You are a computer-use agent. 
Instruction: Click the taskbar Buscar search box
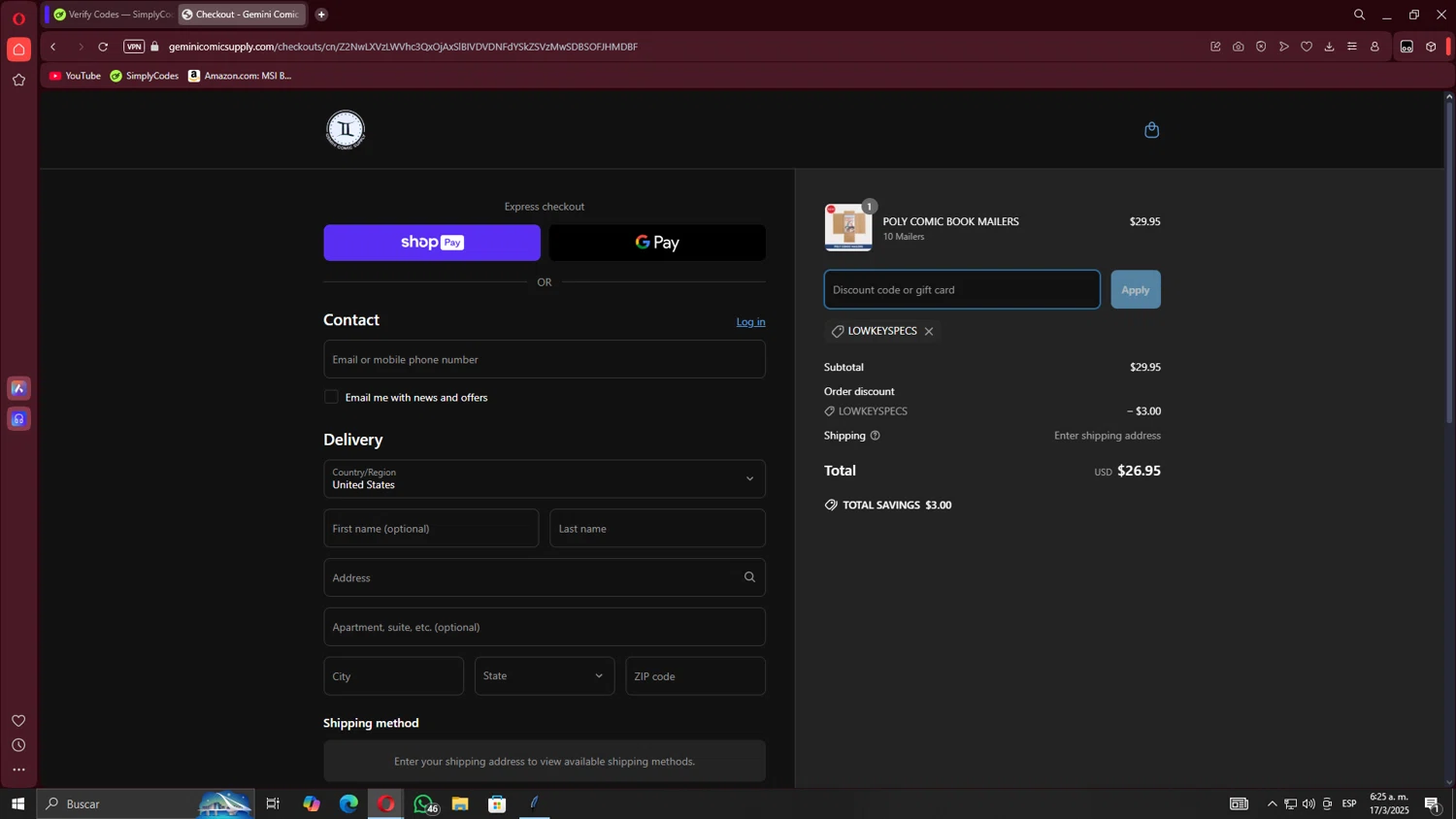coord(146,804)
